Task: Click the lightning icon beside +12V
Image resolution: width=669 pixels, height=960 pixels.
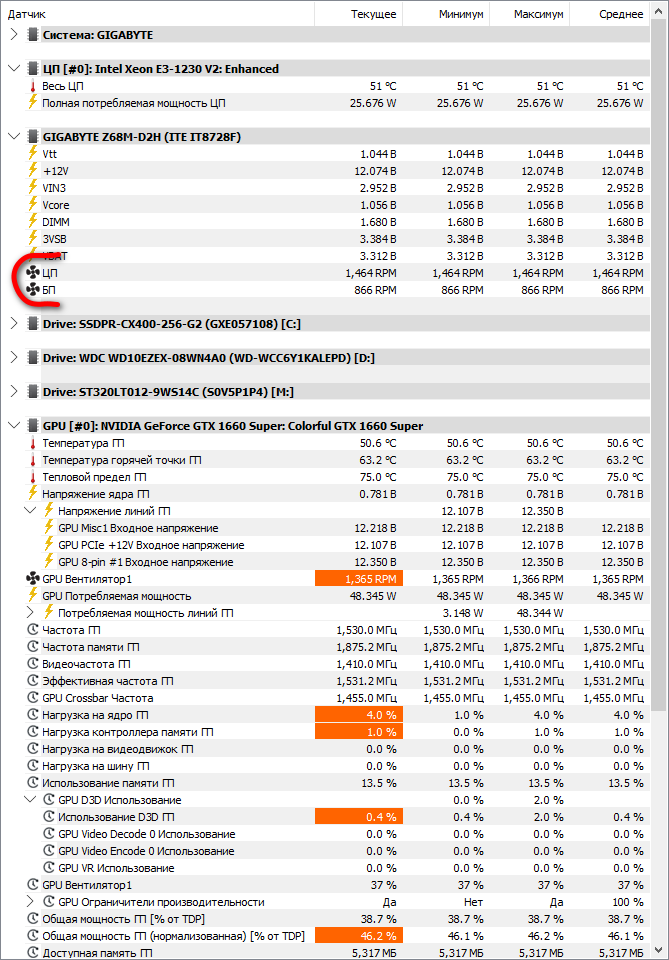Action: [x=33, y=170]
